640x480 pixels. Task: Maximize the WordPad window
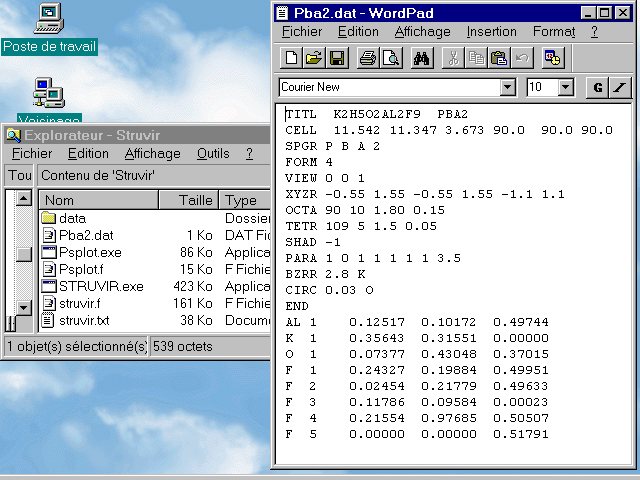click(x=604, y=13)
